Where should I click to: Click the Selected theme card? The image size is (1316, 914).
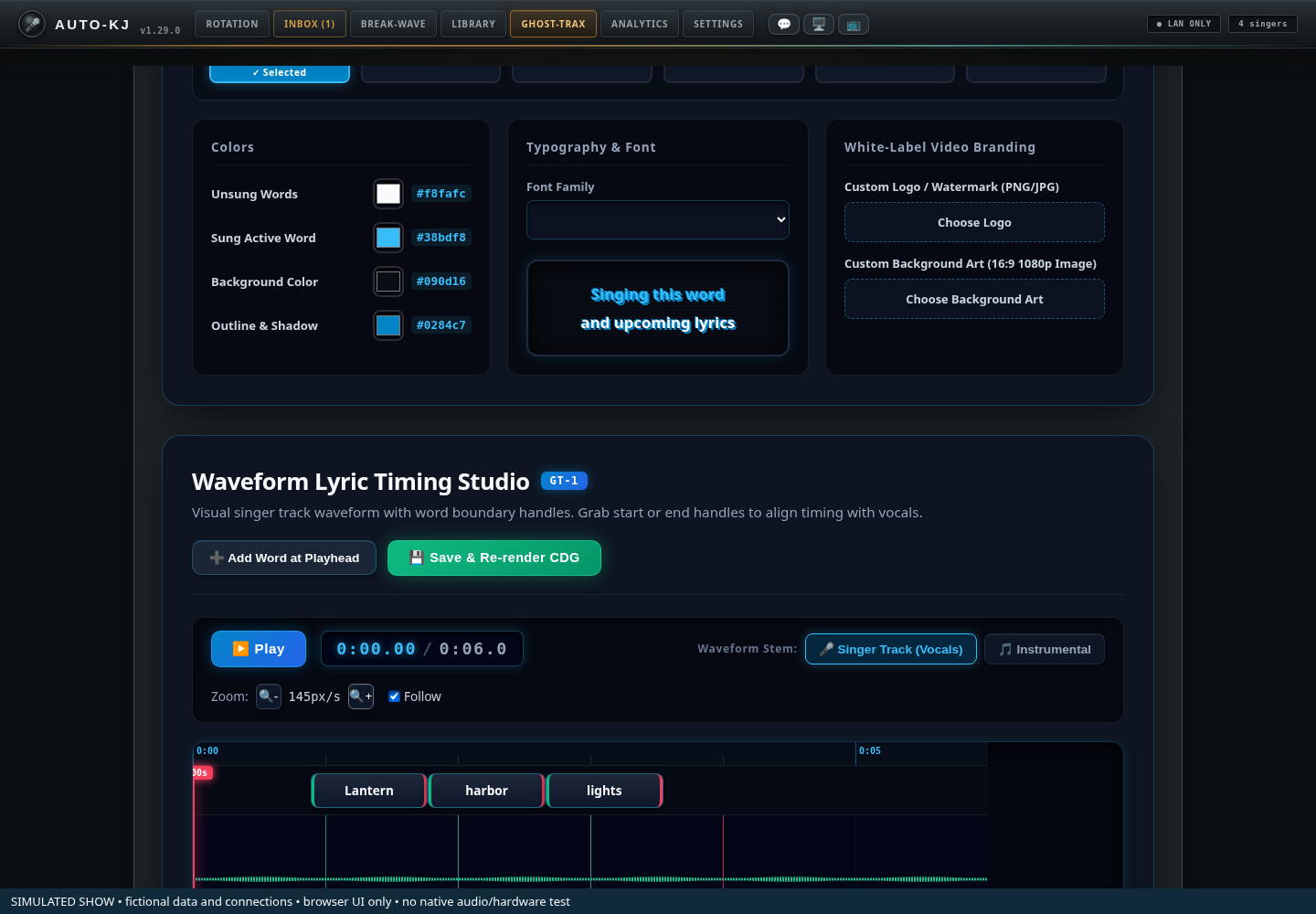(280, 73)
